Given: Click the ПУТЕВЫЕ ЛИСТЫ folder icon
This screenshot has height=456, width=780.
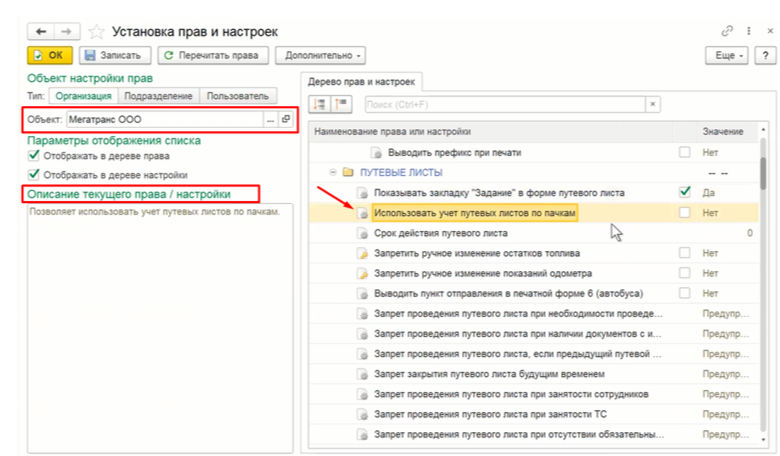Looking at the screenshot, I should click(x=348, y=173).
